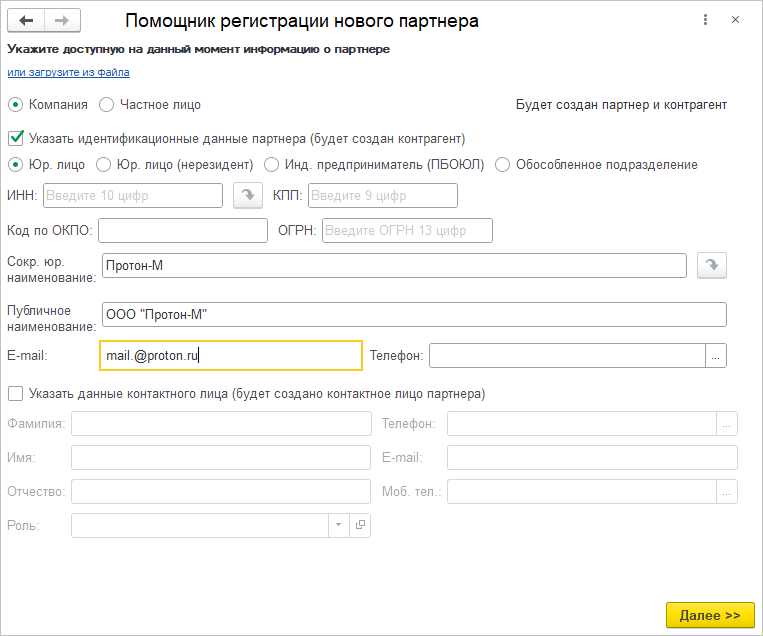Click the или загрузите из файла link
This screenshot has width=763, height=636.
click(x=68, y=72)
